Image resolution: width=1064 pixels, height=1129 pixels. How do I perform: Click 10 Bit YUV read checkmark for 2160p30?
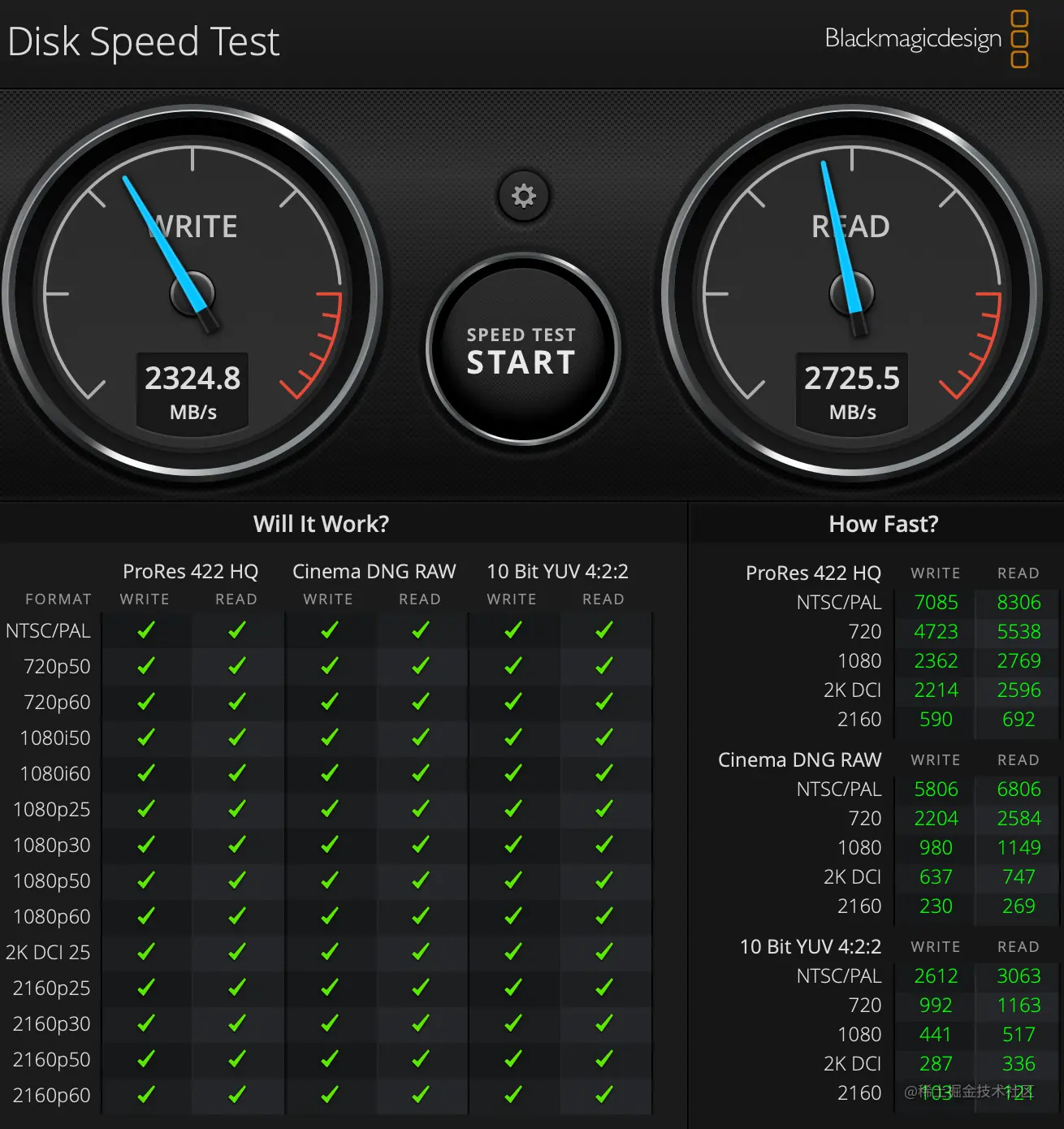pyautogui.click(x=604, y=1023)
